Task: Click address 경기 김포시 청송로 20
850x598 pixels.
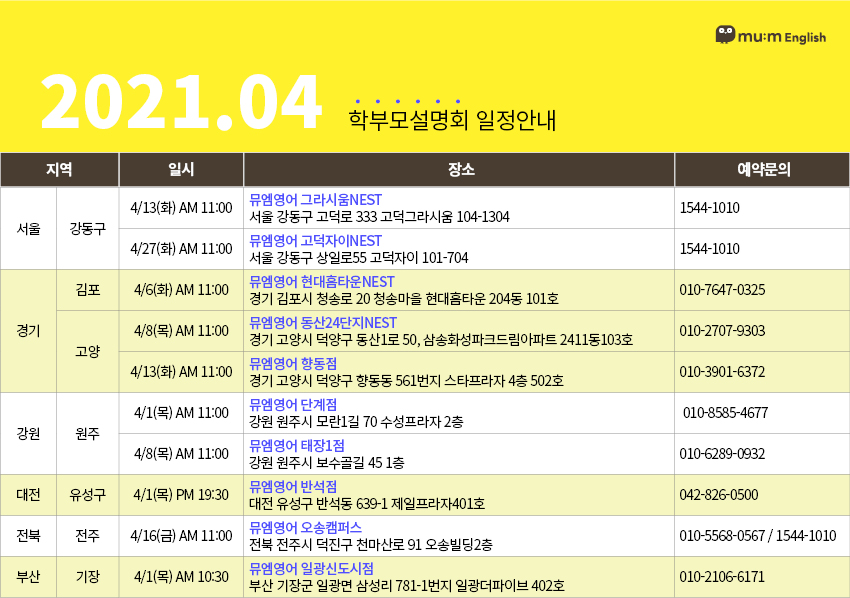Action: pyautogui.click(x=310, y=299)
